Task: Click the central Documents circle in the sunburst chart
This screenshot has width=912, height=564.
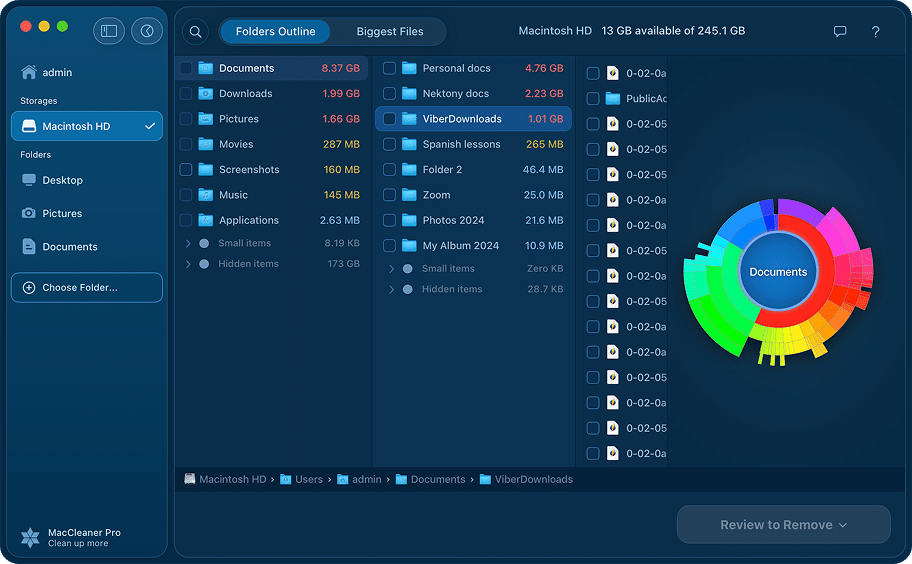Action: [778, 272]
